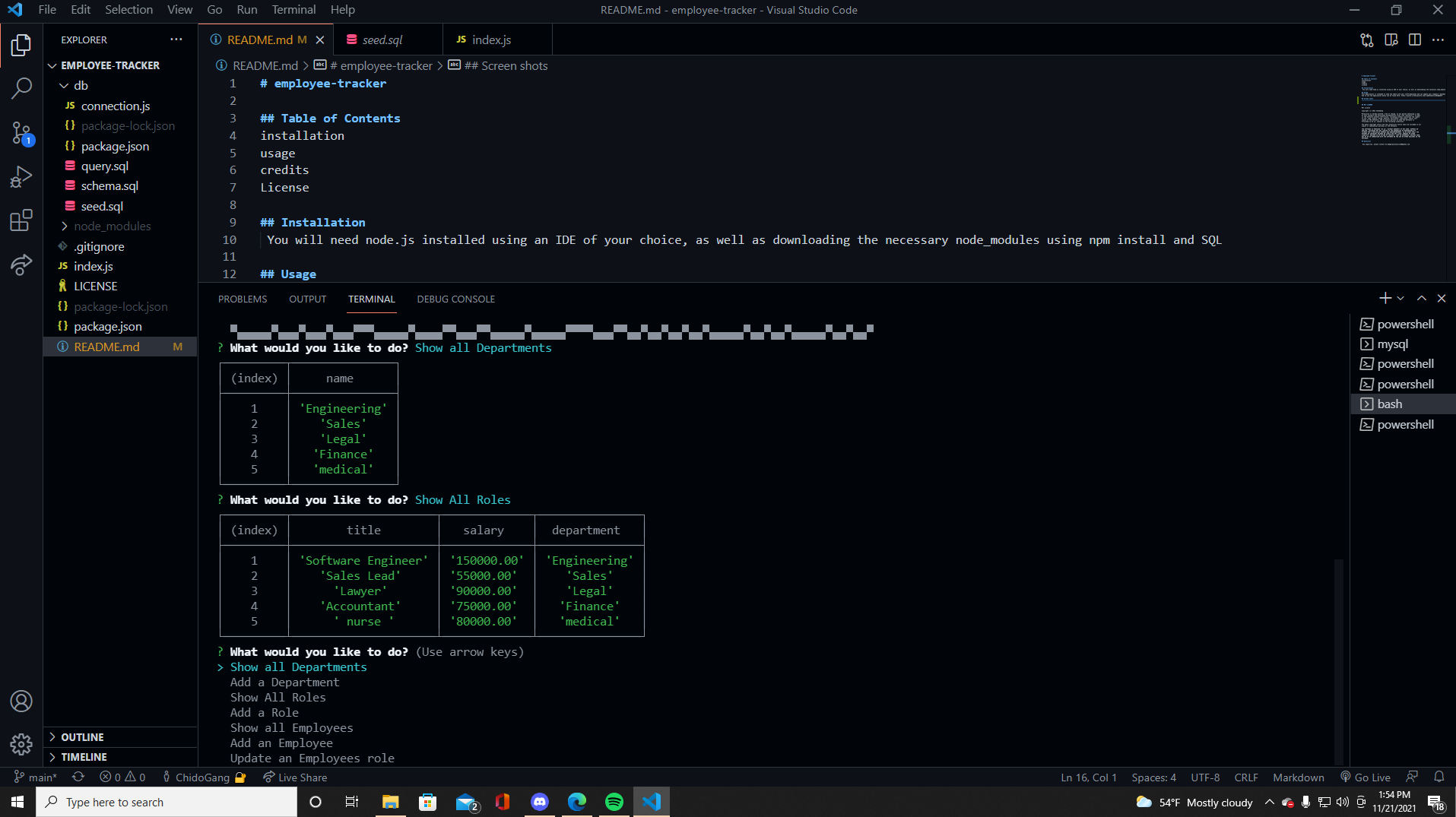Open the Extensions view
Screen dimensions: 1456x817
(x=21, y=220)
